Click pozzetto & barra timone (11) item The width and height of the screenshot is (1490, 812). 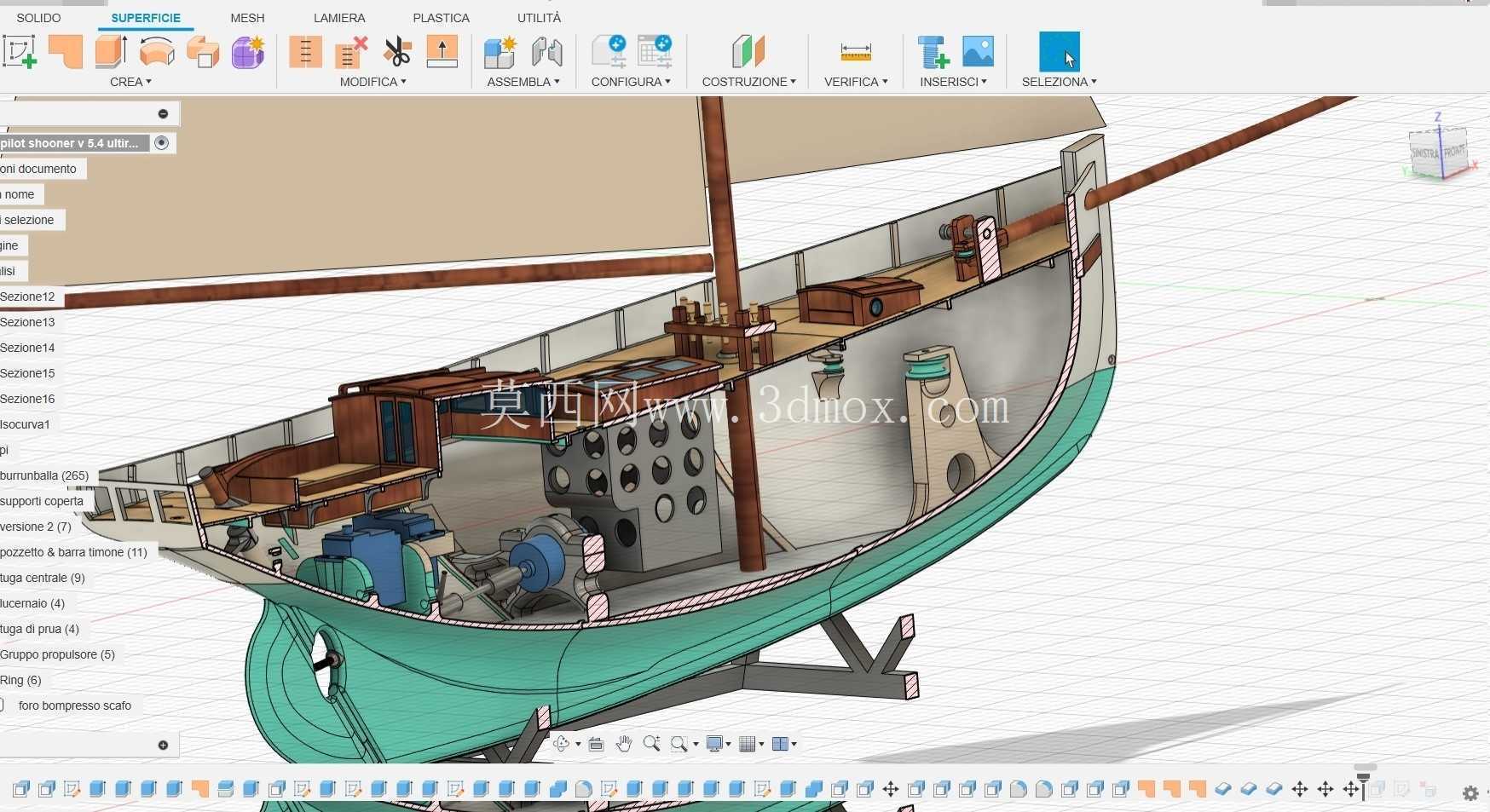click(x=74, y=552)
